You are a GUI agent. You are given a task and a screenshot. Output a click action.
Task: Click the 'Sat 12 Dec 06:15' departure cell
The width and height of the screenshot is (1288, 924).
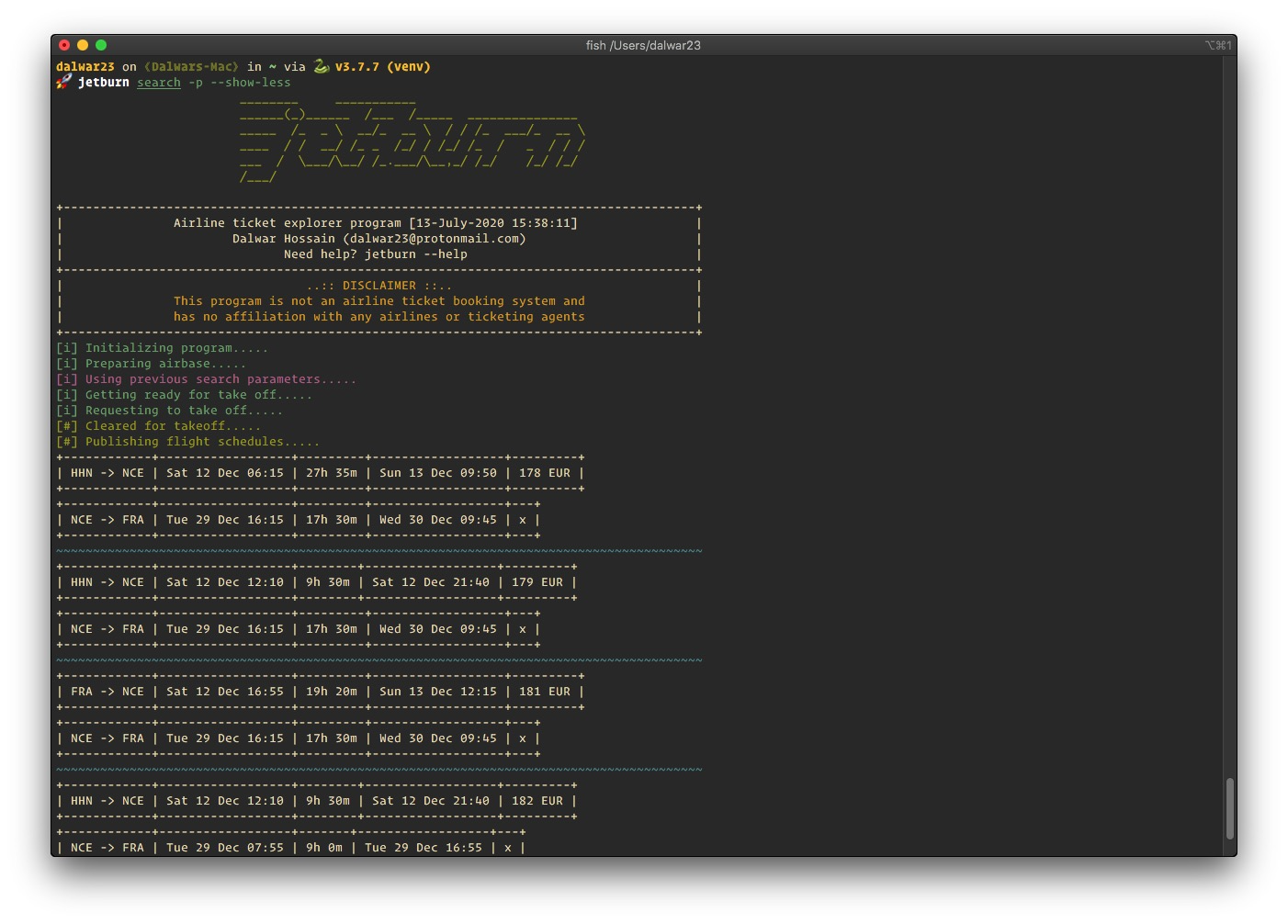pyautogui.click(x=225, y=473)
